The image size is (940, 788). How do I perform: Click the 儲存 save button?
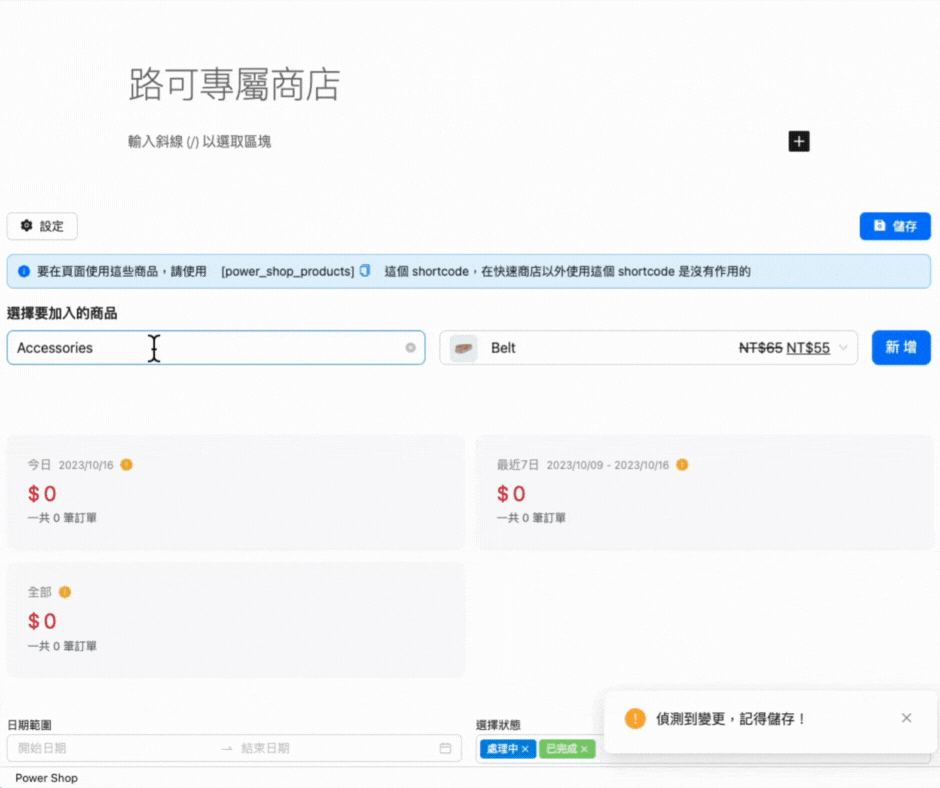[x=895, y=226]
